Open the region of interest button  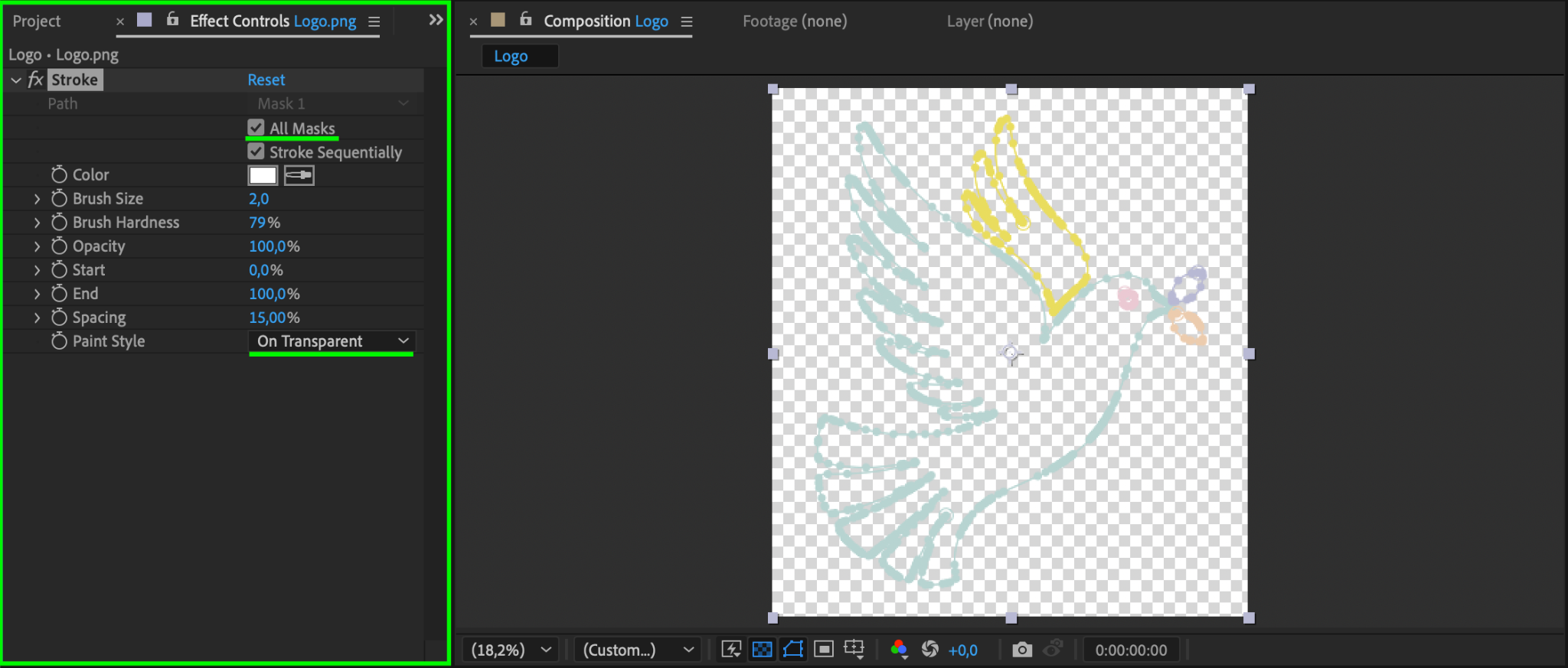824,650
